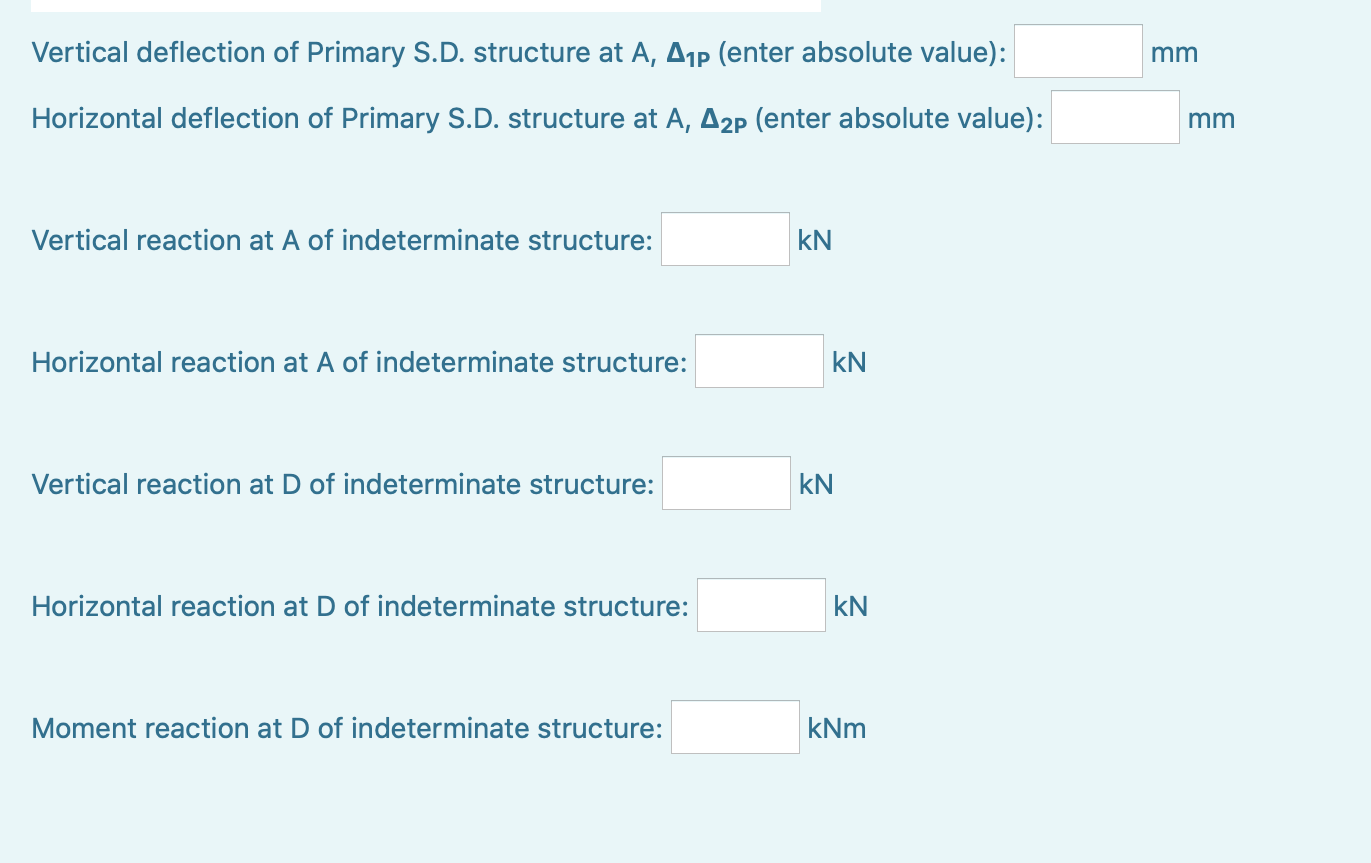
Task: Click the Δ2P horizontal deflection input box
Action: coord(1114,117)
